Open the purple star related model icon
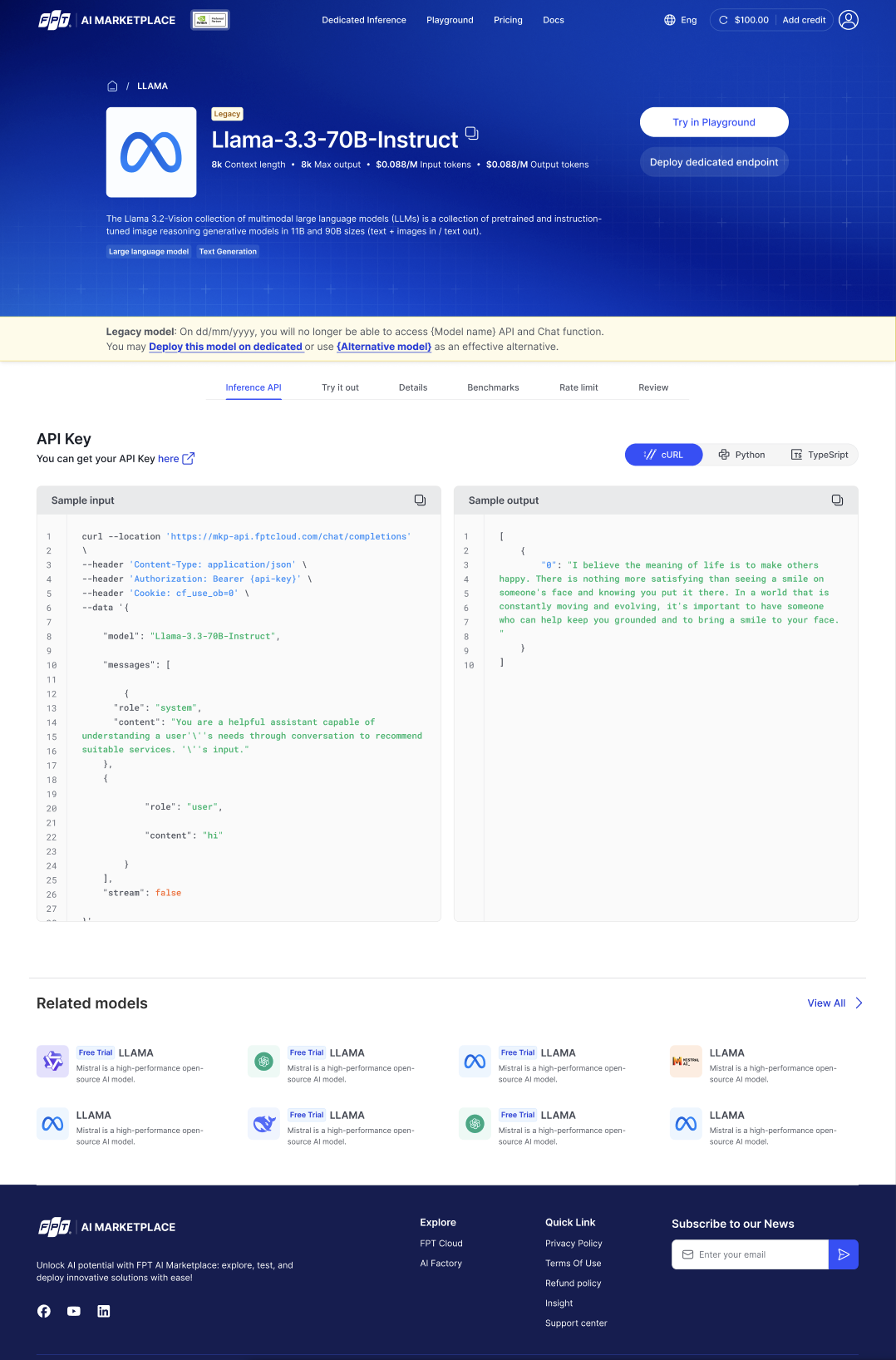This screenshot has height=1360, width=896. [53, 1062]
